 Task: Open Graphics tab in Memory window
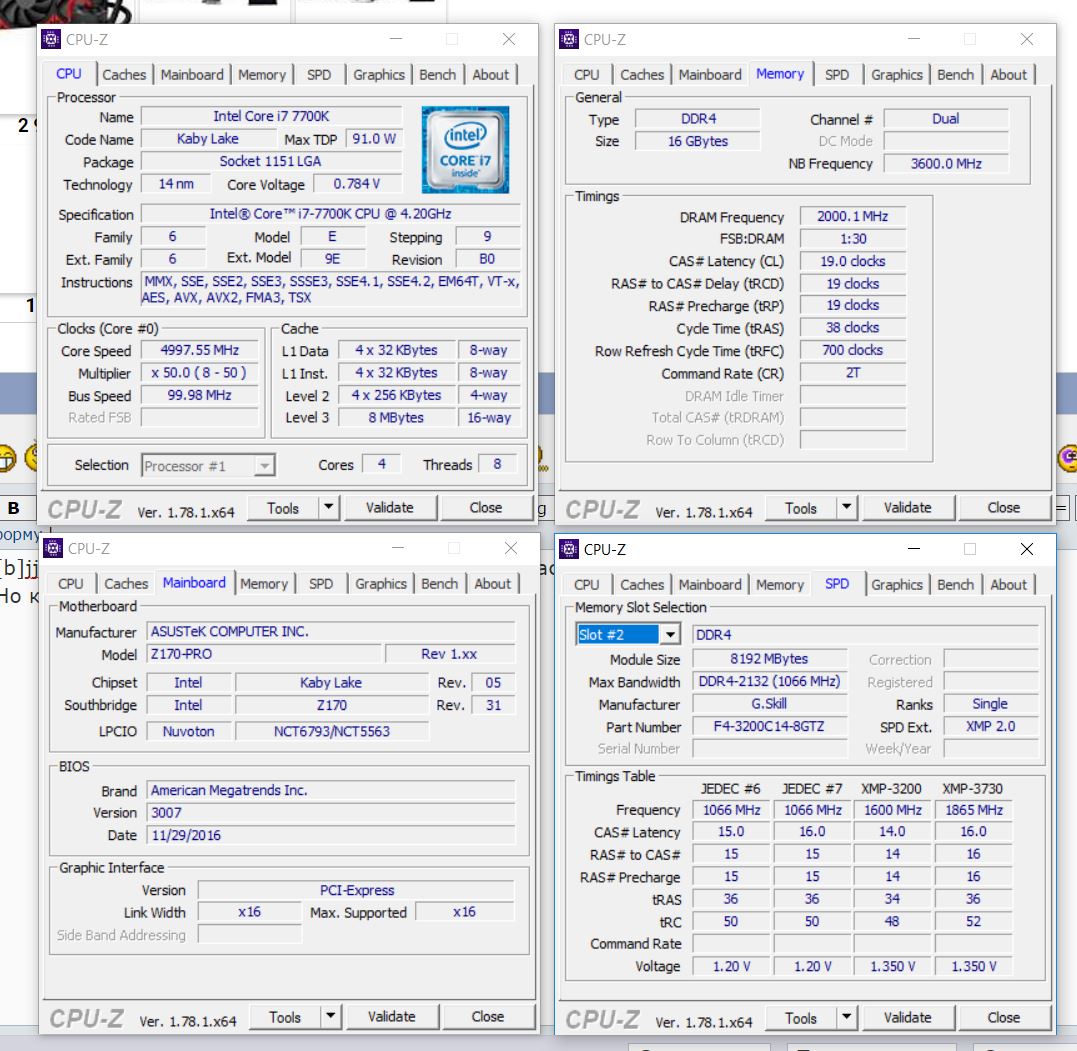pyautogui.click(x=896, y=74)
